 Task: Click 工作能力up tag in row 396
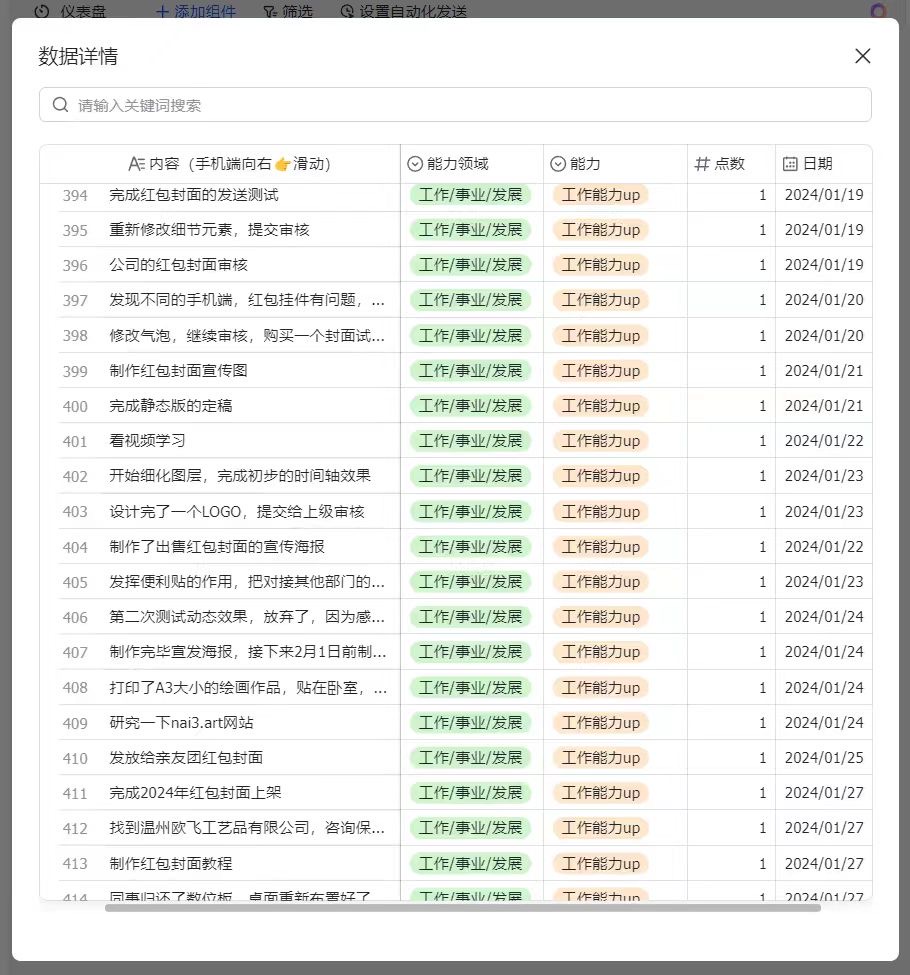click(x=601, y=265)
